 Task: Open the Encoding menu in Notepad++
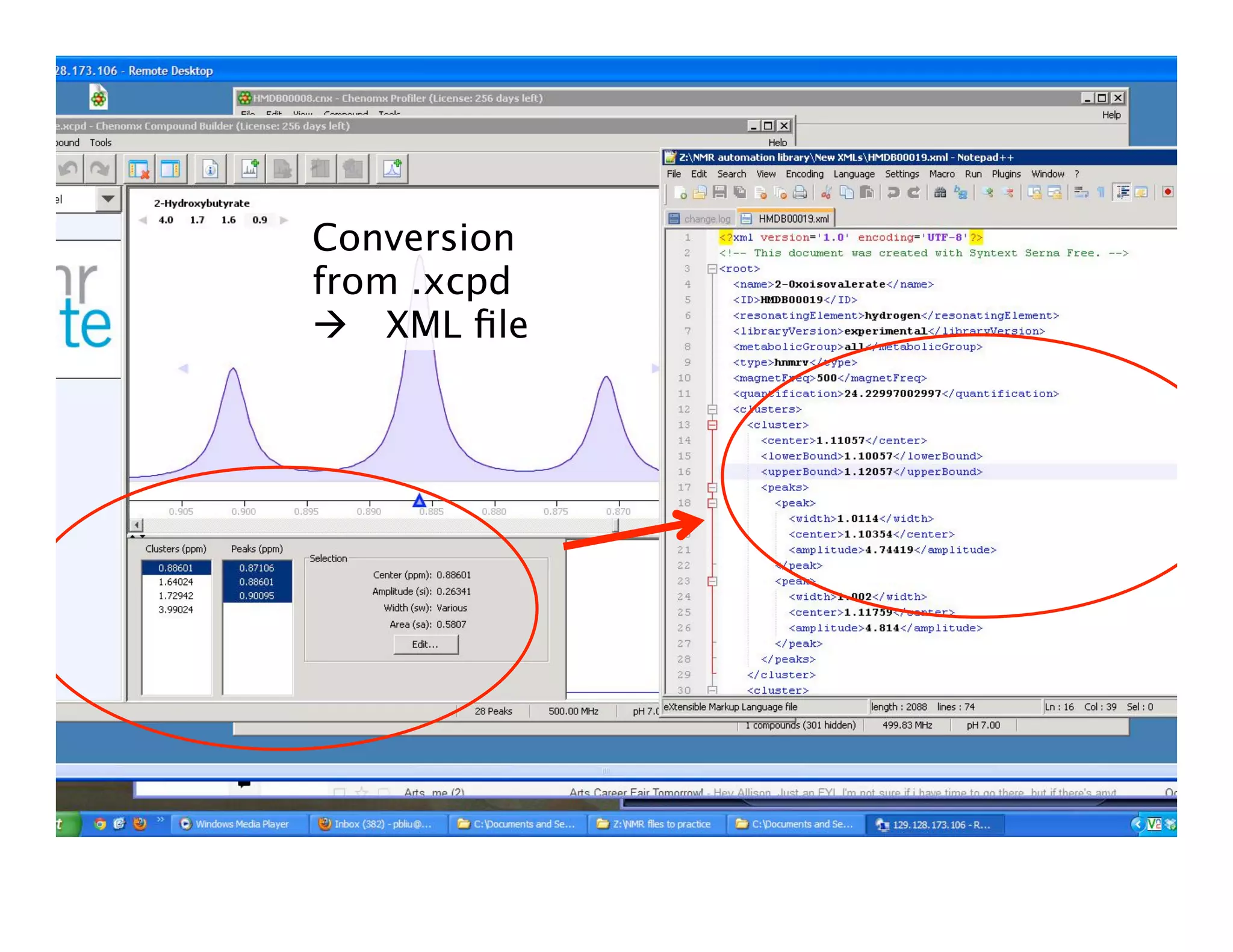pyautogui.click(x=804, y=174)
